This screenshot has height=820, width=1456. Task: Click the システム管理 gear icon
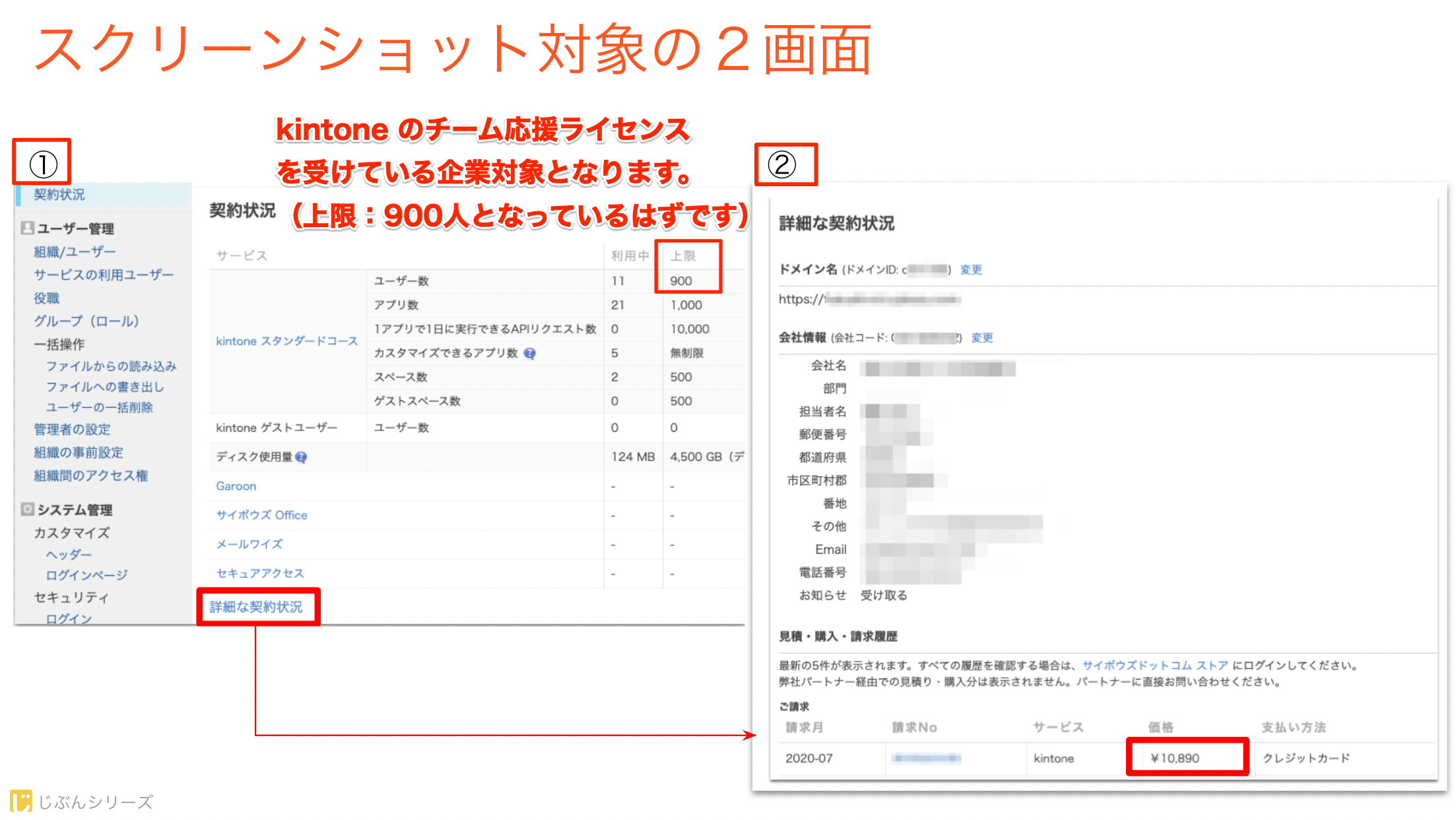(x=27, y=509)
